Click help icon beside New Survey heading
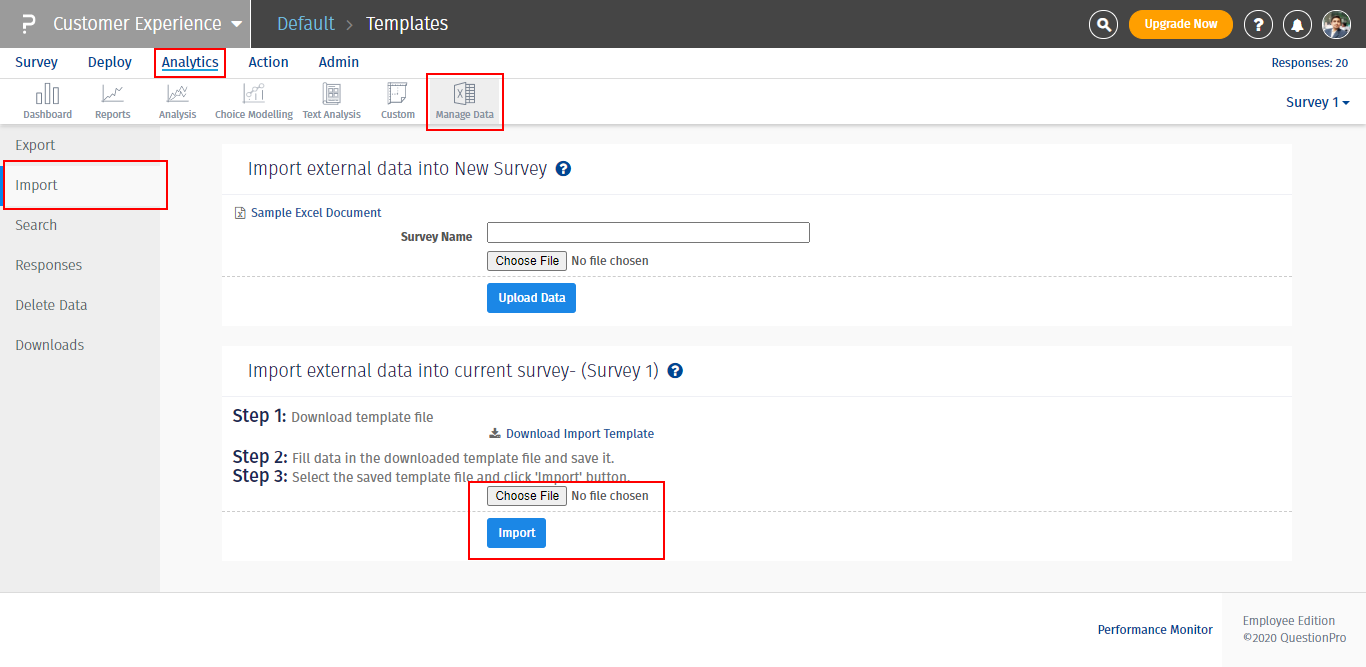 coord(563,169)
